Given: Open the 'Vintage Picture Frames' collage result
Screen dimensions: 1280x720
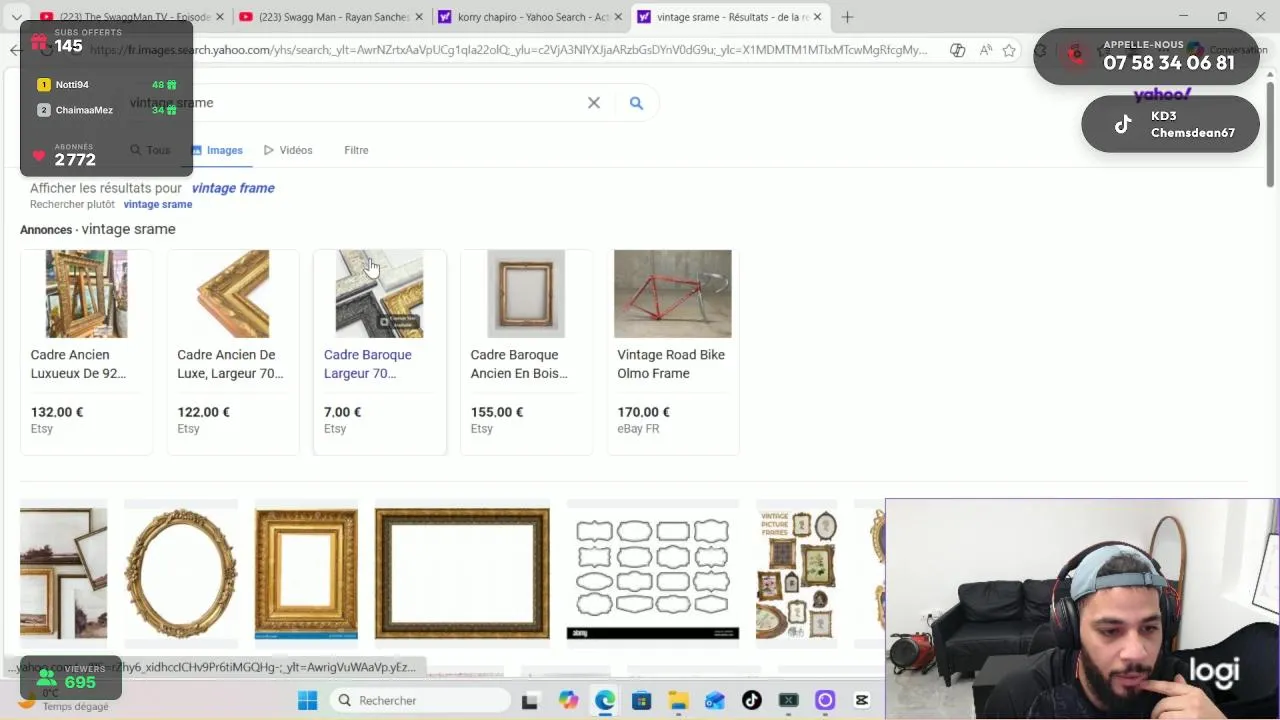Looking at the screenshot, I should (x=797, y=573).
